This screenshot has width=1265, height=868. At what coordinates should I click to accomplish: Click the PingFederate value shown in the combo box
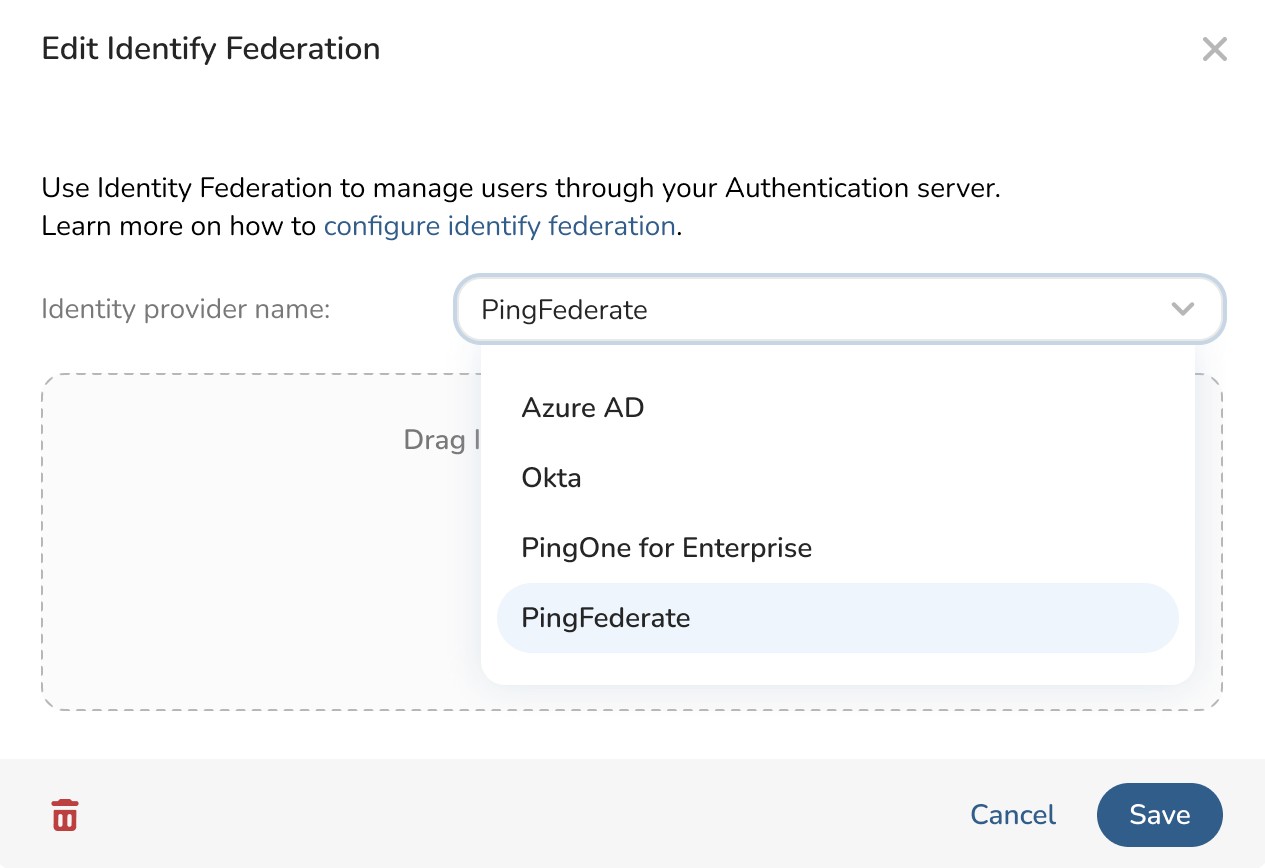[564, 310]
